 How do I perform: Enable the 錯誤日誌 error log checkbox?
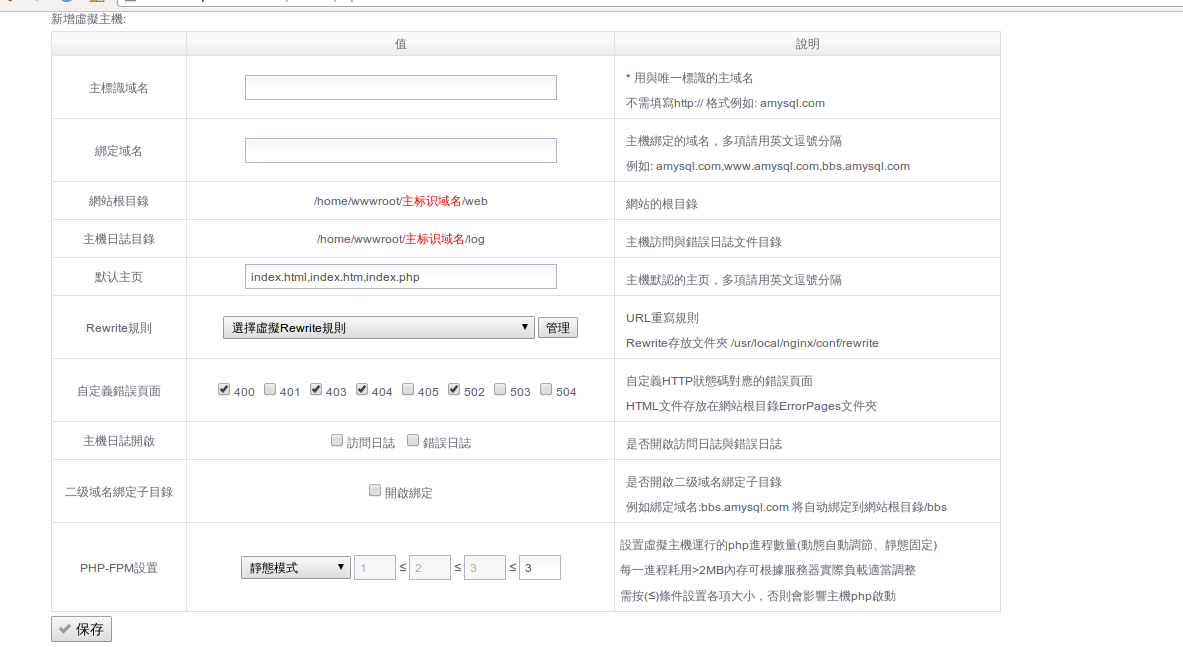point(413,440)
